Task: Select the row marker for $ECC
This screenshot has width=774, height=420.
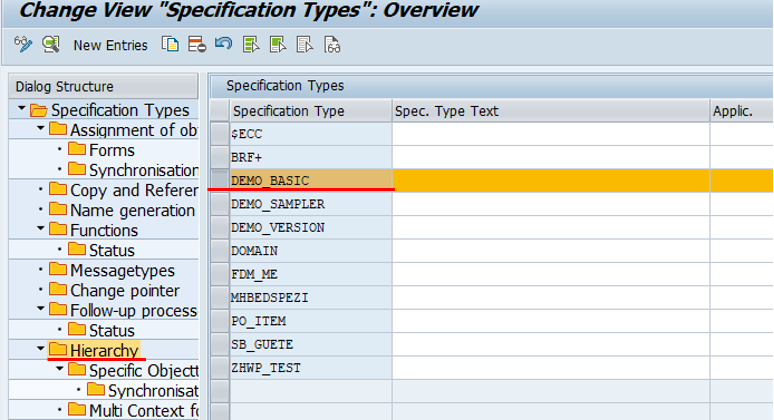Action: pos(219,133)
